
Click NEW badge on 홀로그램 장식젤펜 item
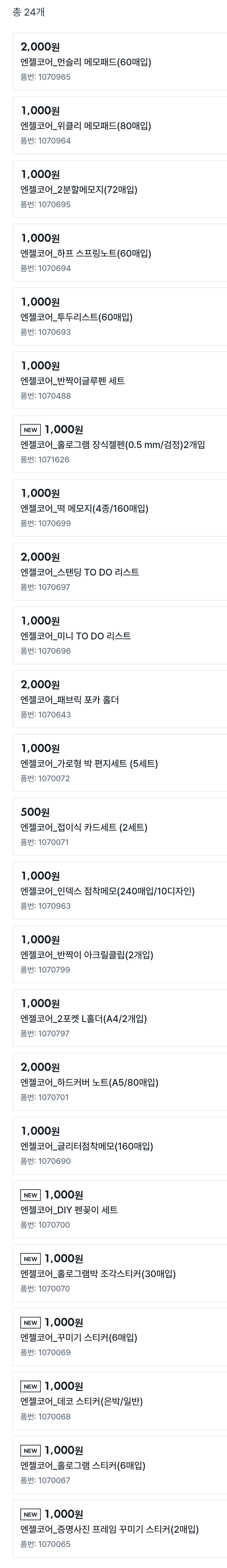point(30,430)
